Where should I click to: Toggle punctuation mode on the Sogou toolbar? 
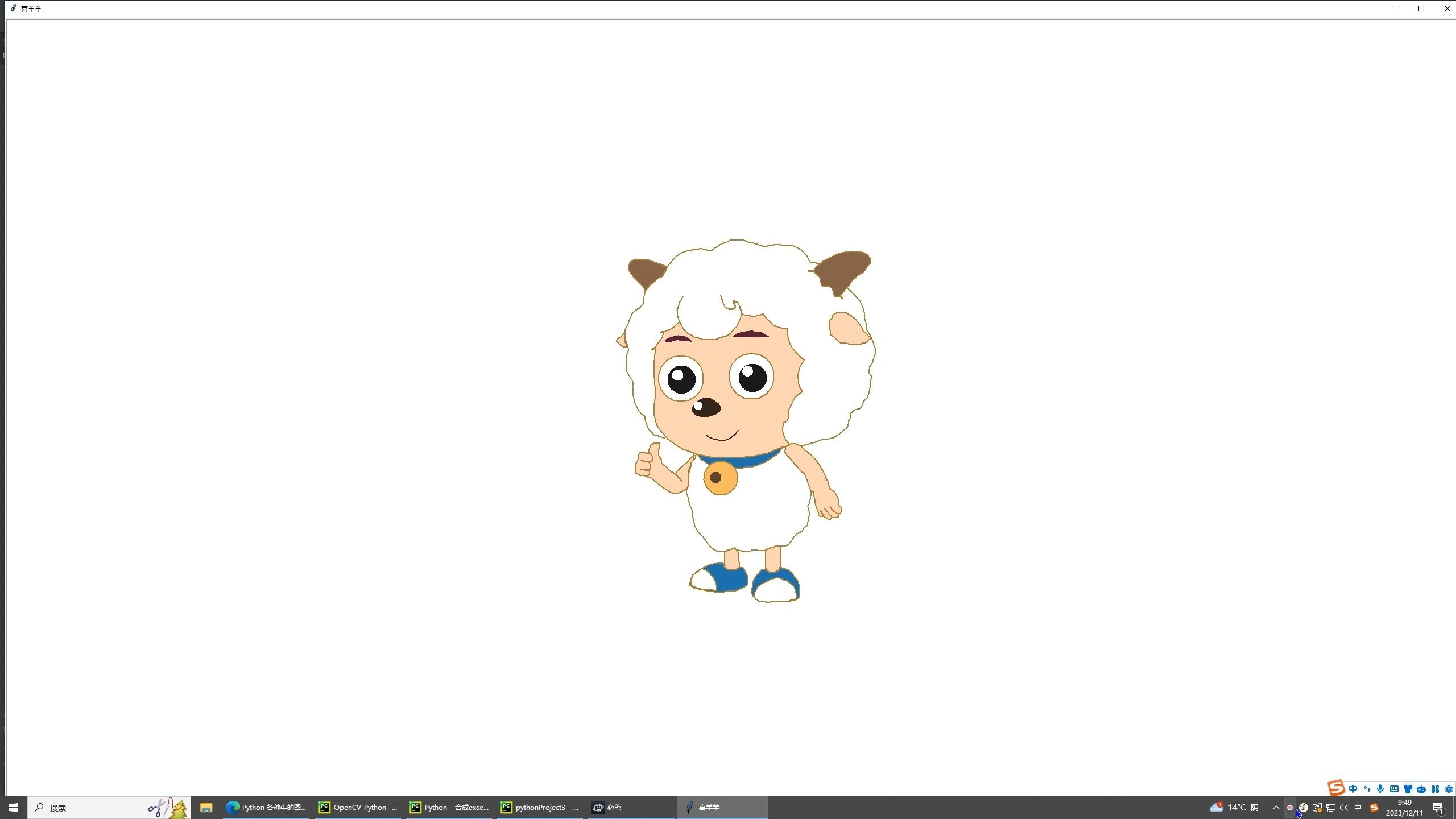[x=1367, y=789]
